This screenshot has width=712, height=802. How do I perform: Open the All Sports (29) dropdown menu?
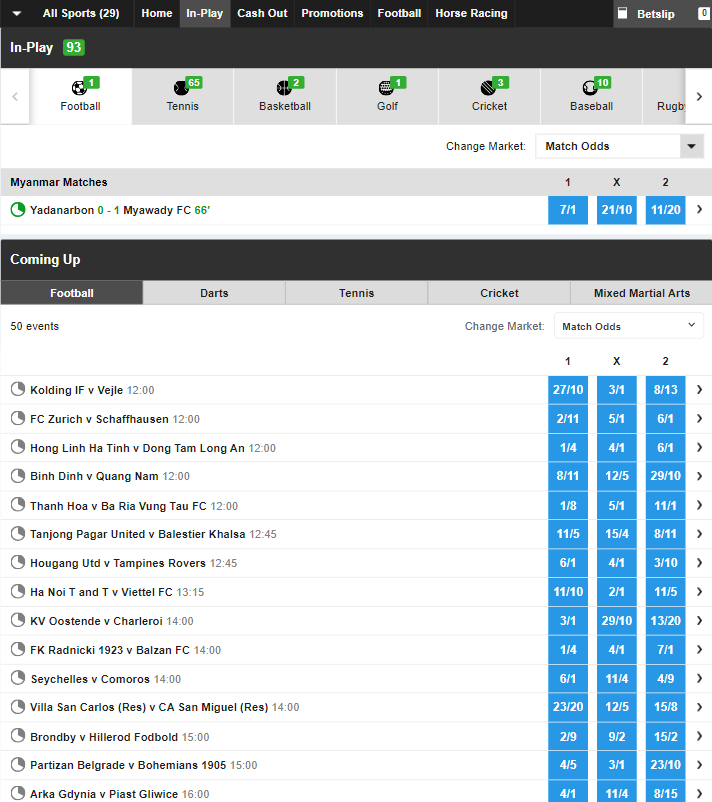66,13
